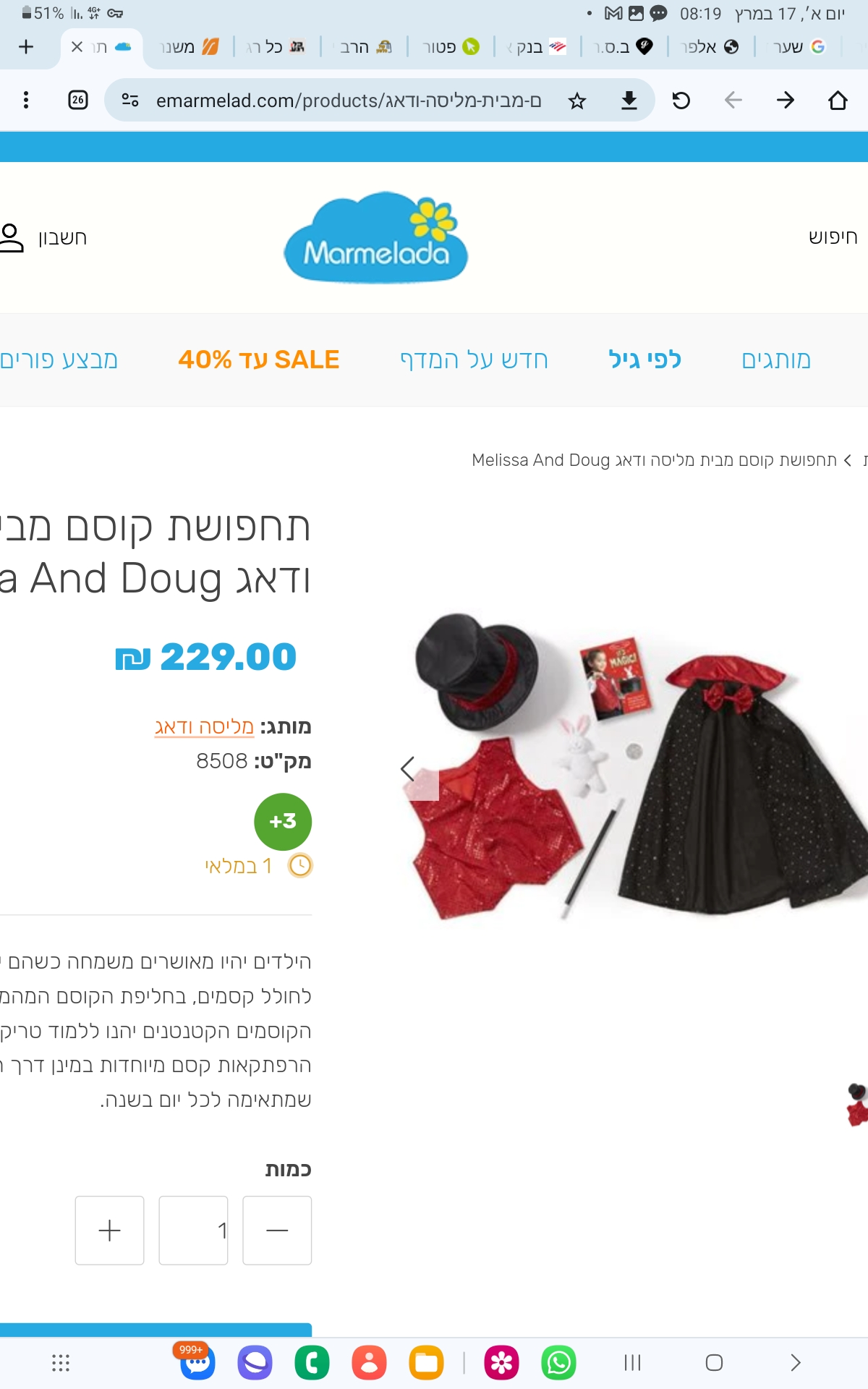Image resolution: width=868 pixels, height=1389 pixels.
Task: Show previous product image arrow
Action: click(x=408, y=769)
